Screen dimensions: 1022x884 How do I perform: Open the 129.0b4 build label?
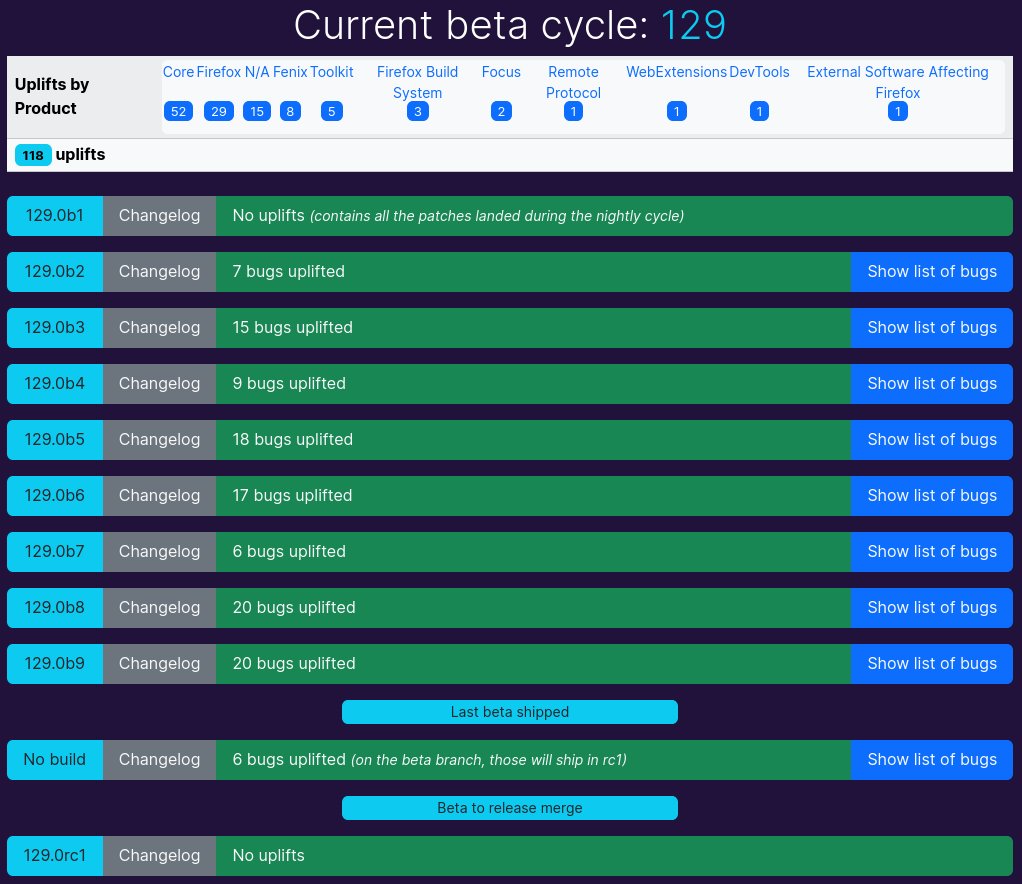coord(55,384)
